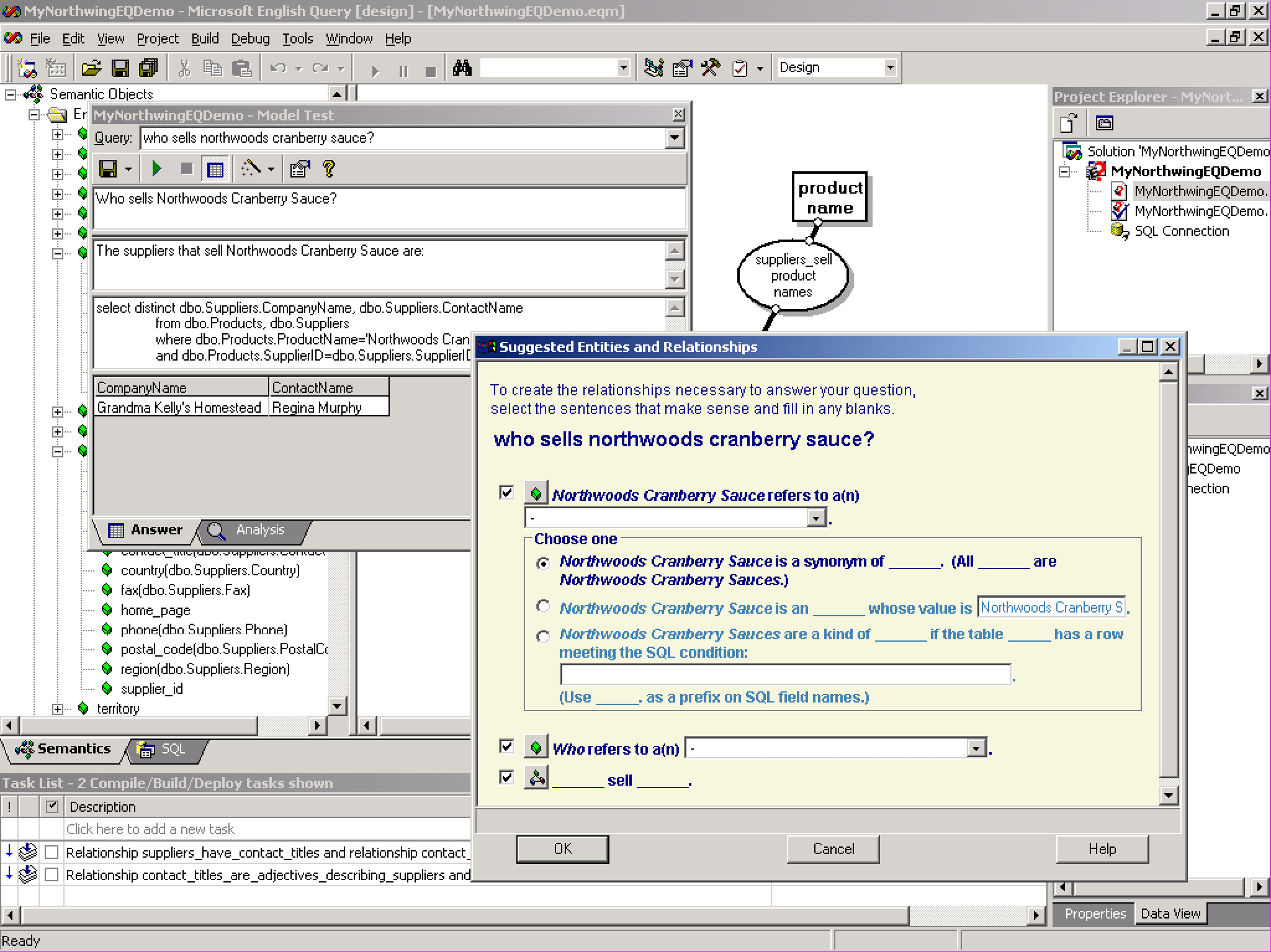1271x952 pixels.
Task: Check the suppliers_have_contact_titles task checkbox
Action: (x=52, y=852)
